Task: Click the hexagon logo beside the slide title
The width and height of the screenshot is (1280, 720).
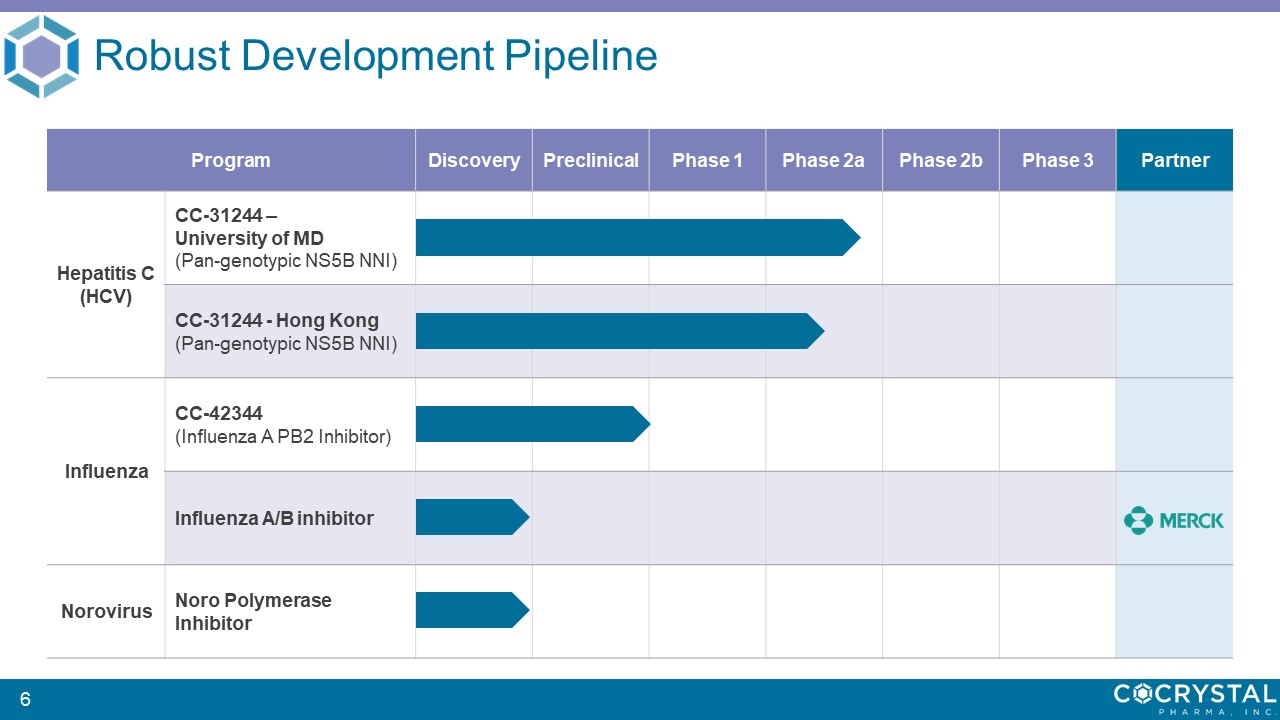Action: tap(40, 56)
